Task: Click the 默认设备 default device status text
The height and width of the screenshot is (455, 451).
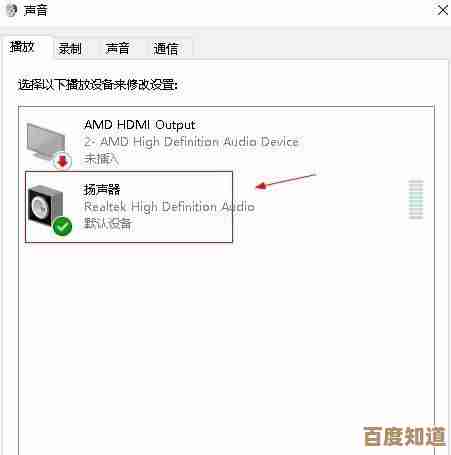Action: (108, 223)
